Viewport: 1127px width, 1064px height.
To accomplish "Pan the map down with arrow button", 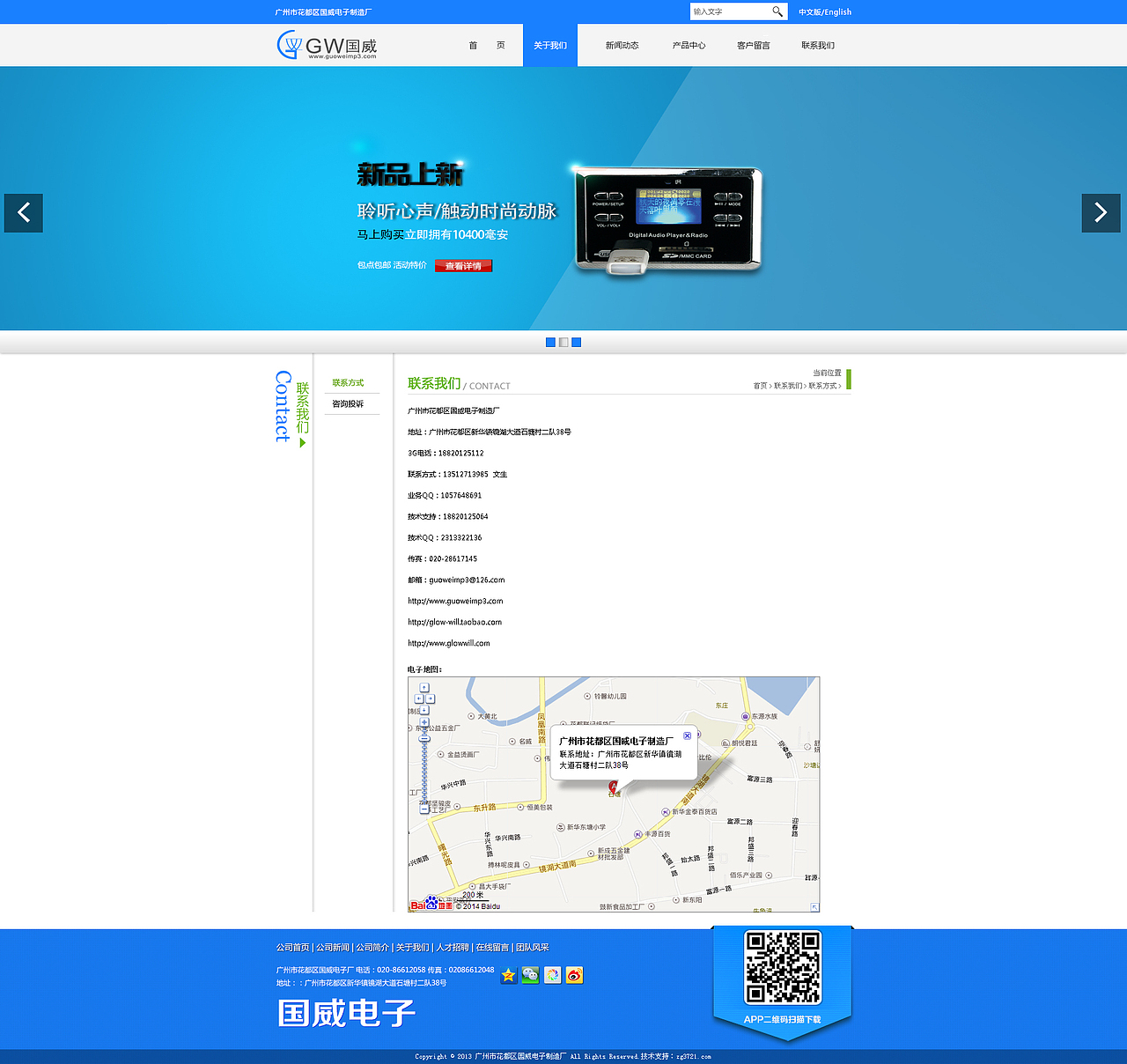I will pos(424,710).
